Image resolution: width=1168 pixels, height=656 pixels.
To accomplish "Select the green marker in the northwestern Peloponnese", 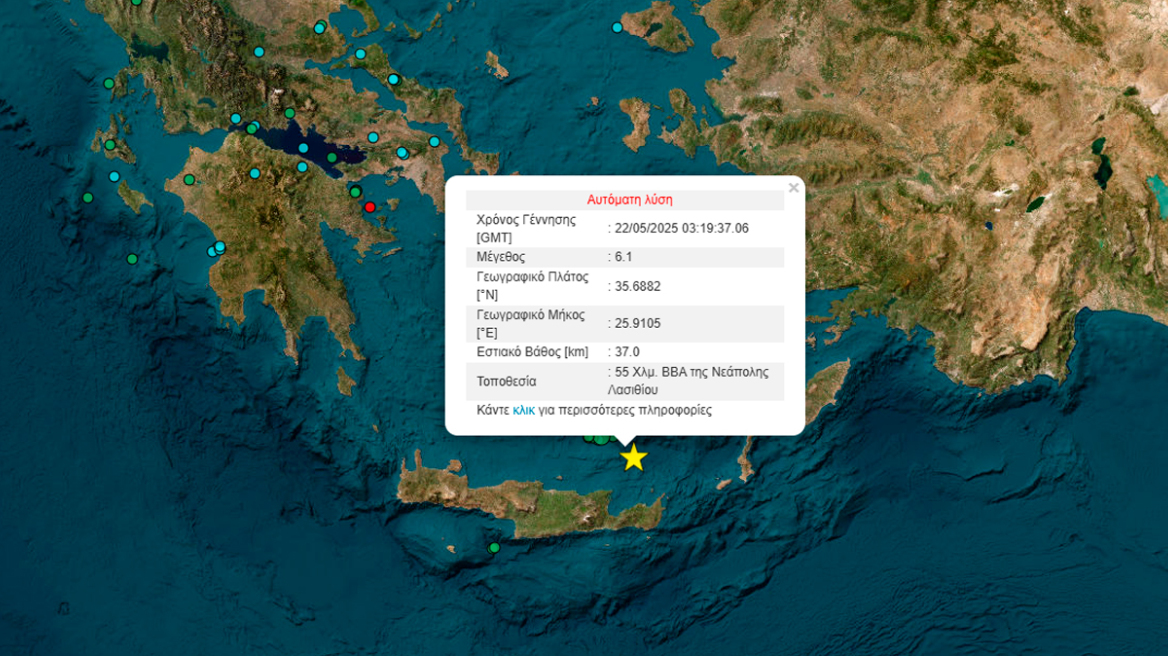I will 189,180.
